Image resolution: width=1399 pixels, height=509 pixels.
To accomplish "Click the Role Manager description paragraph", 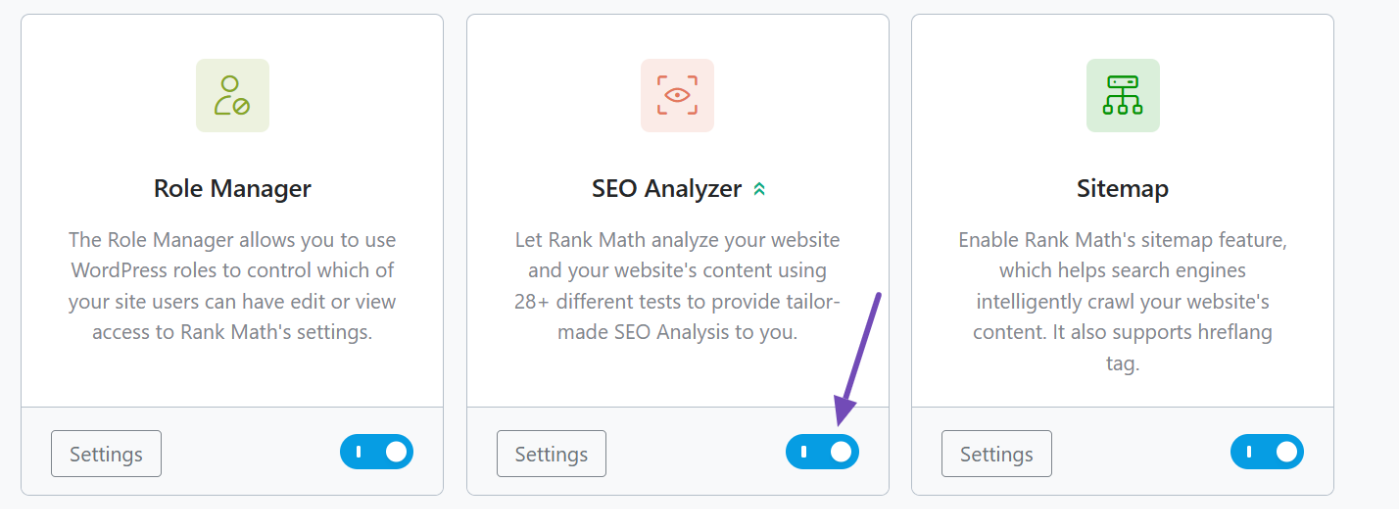I will (232, 286).
